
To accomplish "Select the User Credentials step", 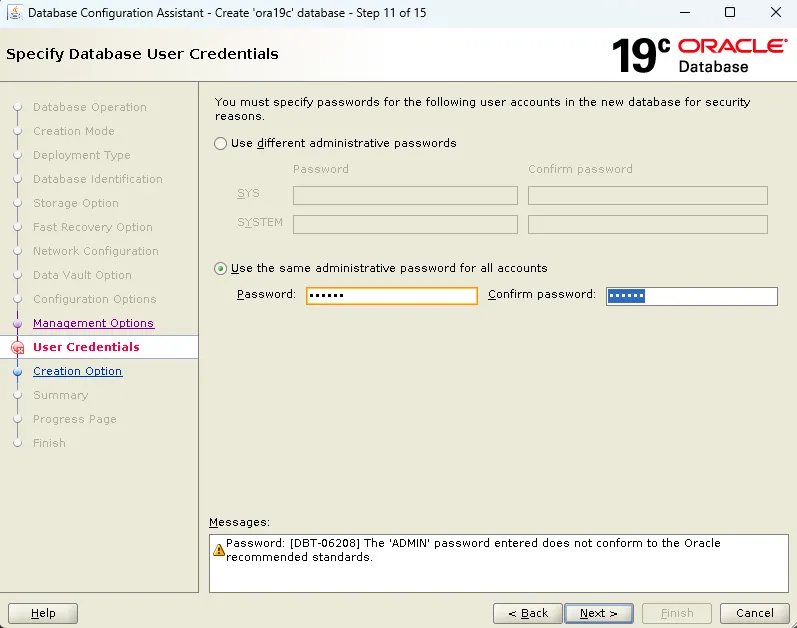I will click(x=86, y=347).
